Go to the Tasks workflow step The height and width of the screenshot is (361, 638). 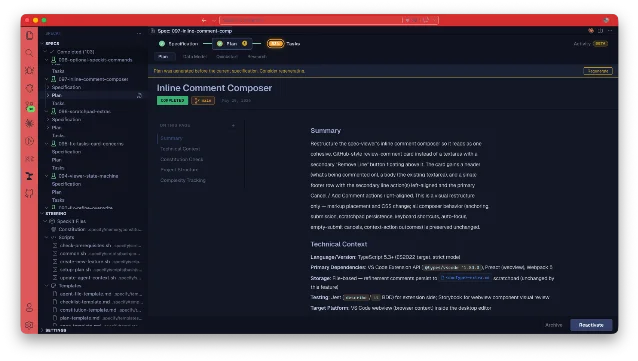pyautogui.click(x=284, y=44)
